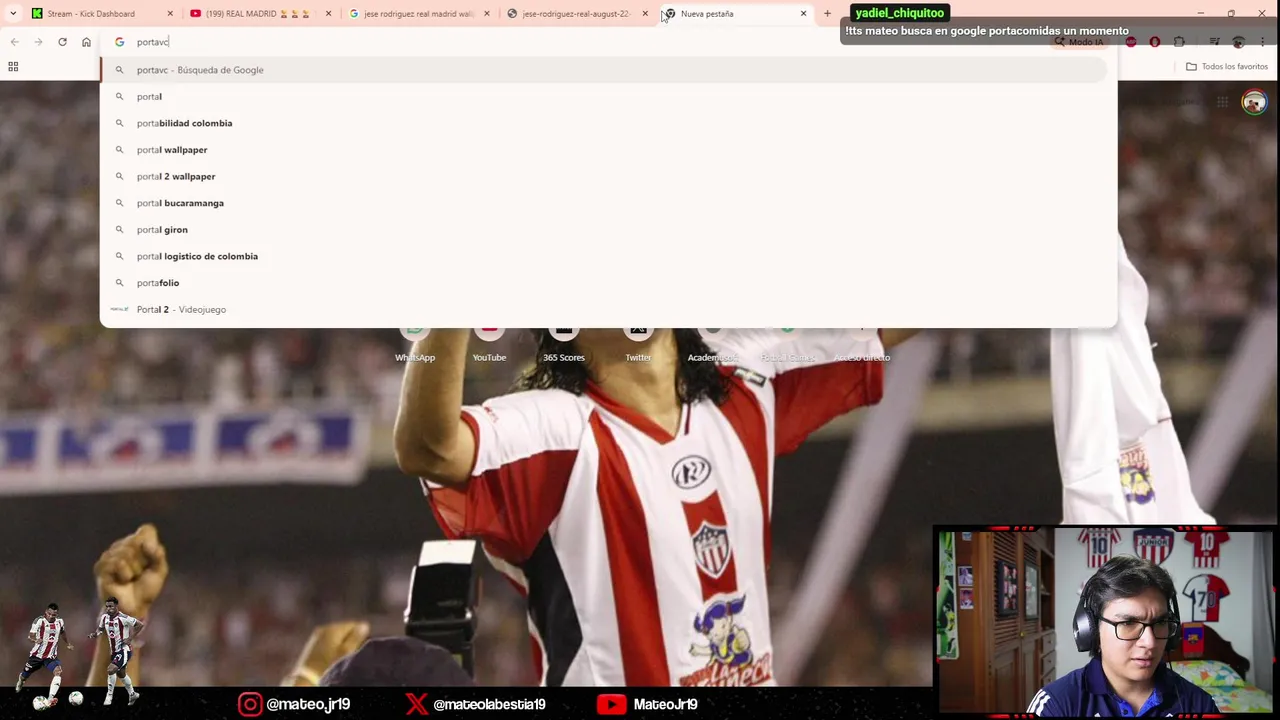Open the WhatsApp shortcut
This screenshot has width=1280, height=720.
point(415,343)
